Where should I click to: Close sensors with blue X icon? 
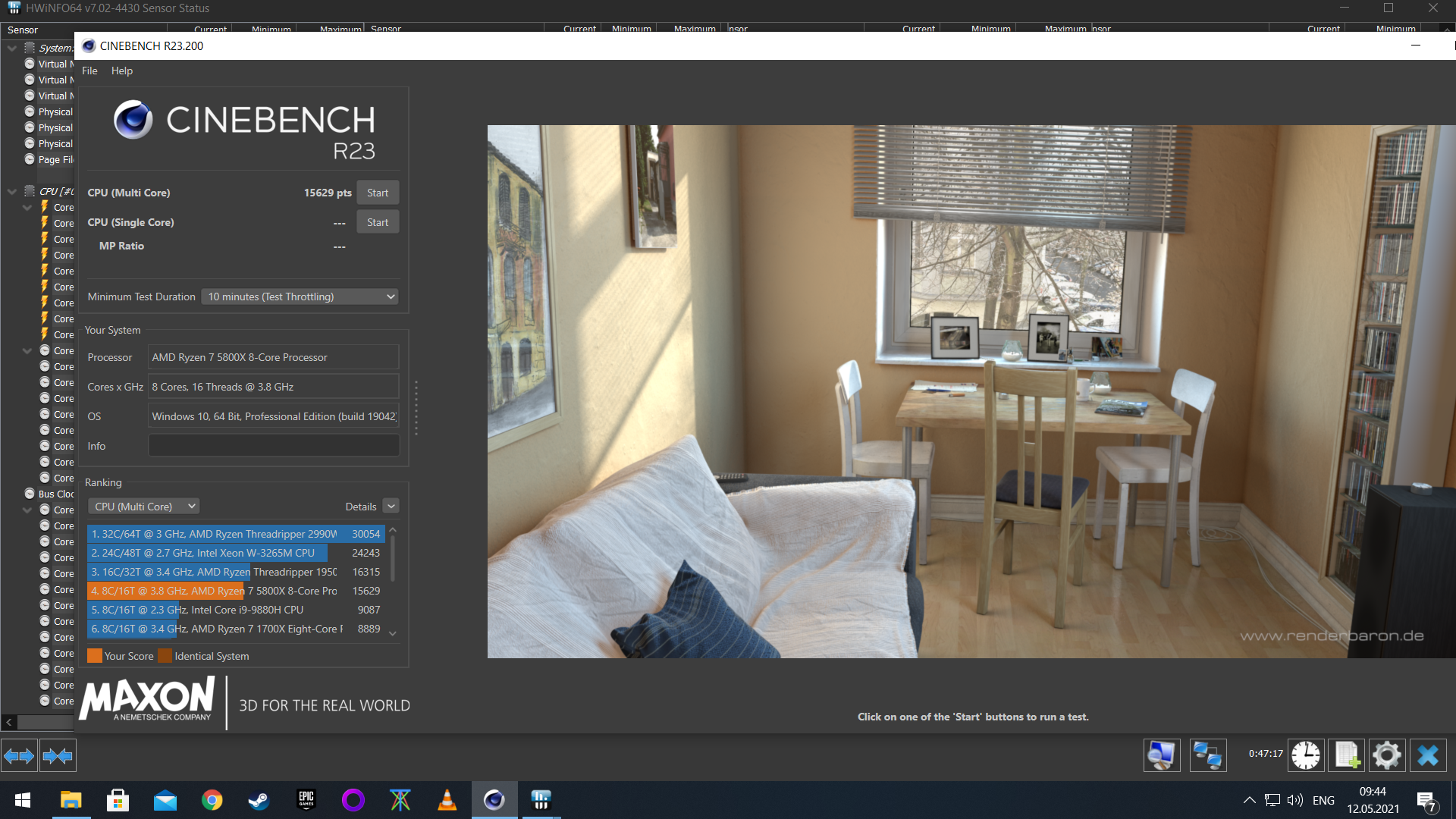coord(1427,755)
